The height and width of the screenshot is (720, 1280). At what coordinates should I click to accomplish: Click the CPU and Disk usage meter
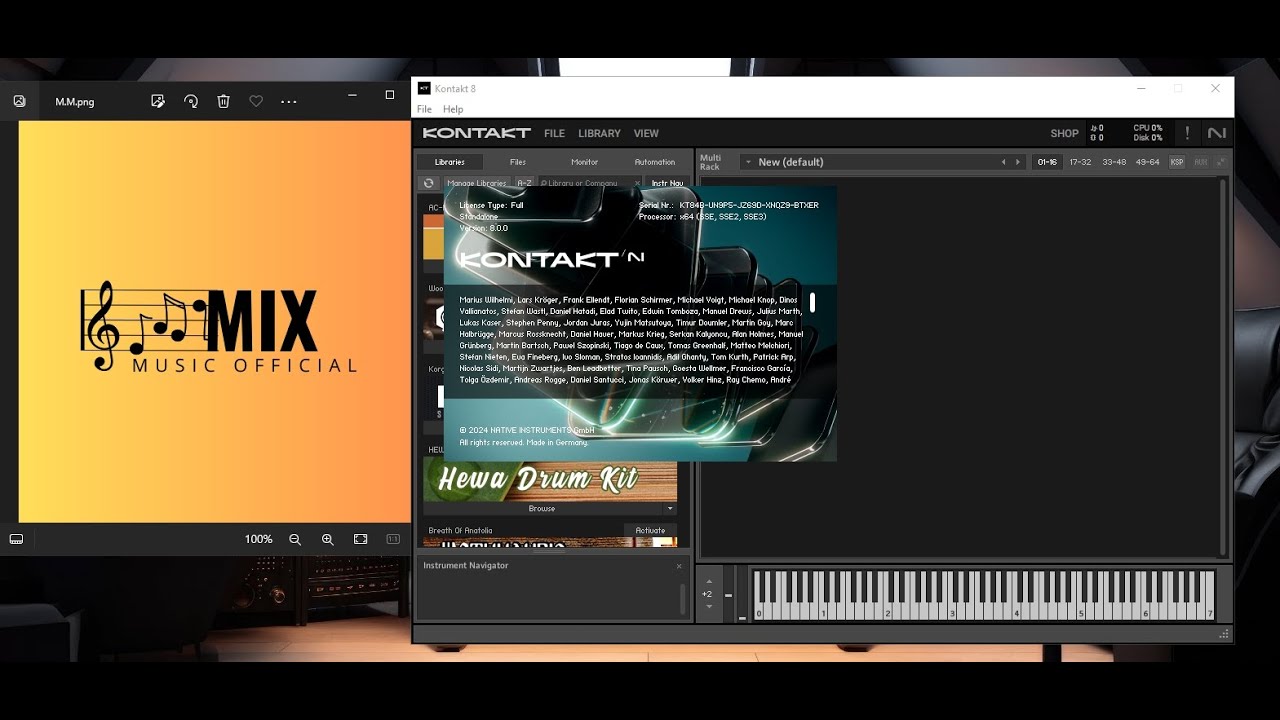[x=1147, y=133]
